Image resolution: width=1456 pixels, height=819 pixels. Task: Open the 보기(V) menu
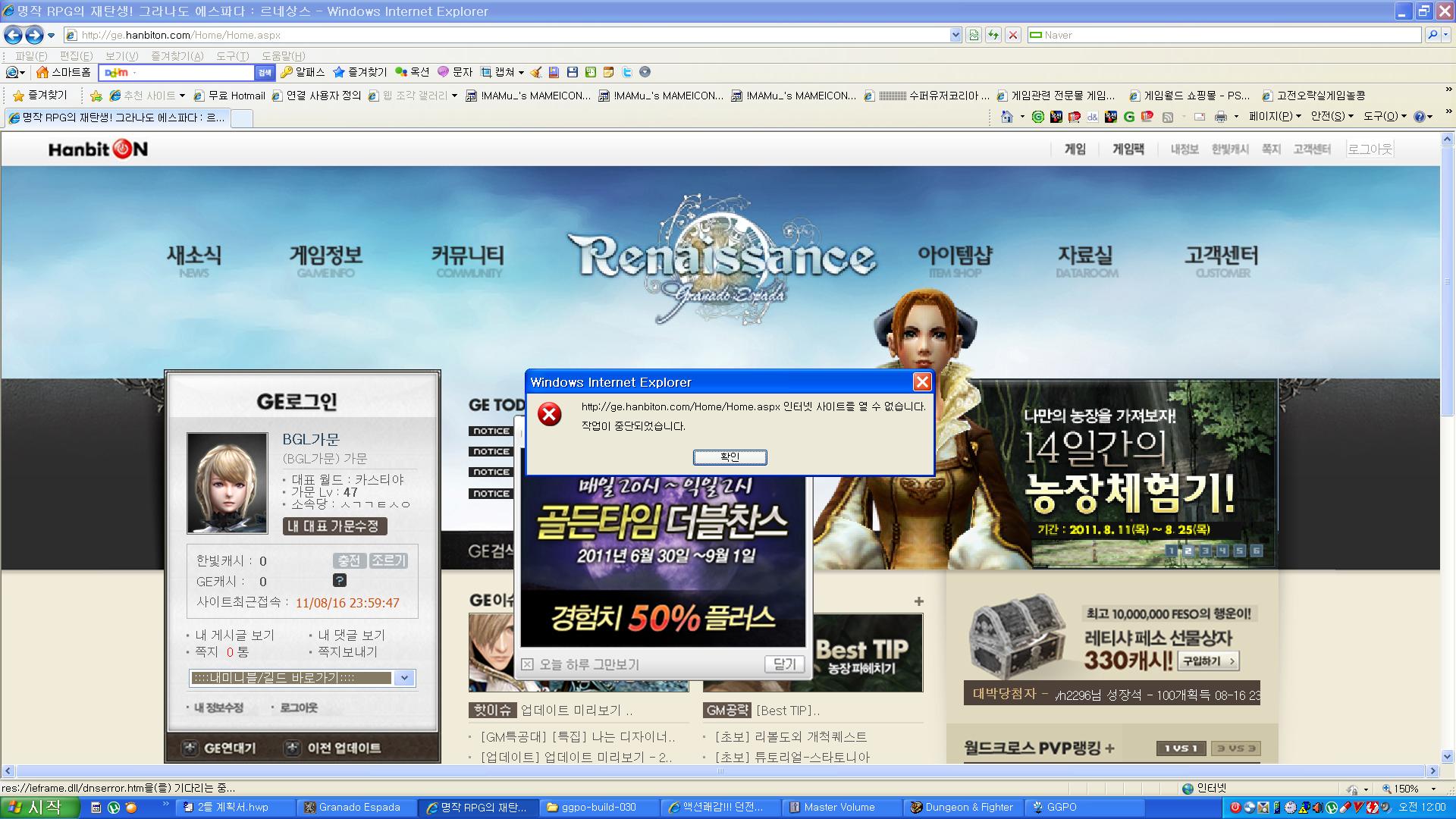[121, 56]
